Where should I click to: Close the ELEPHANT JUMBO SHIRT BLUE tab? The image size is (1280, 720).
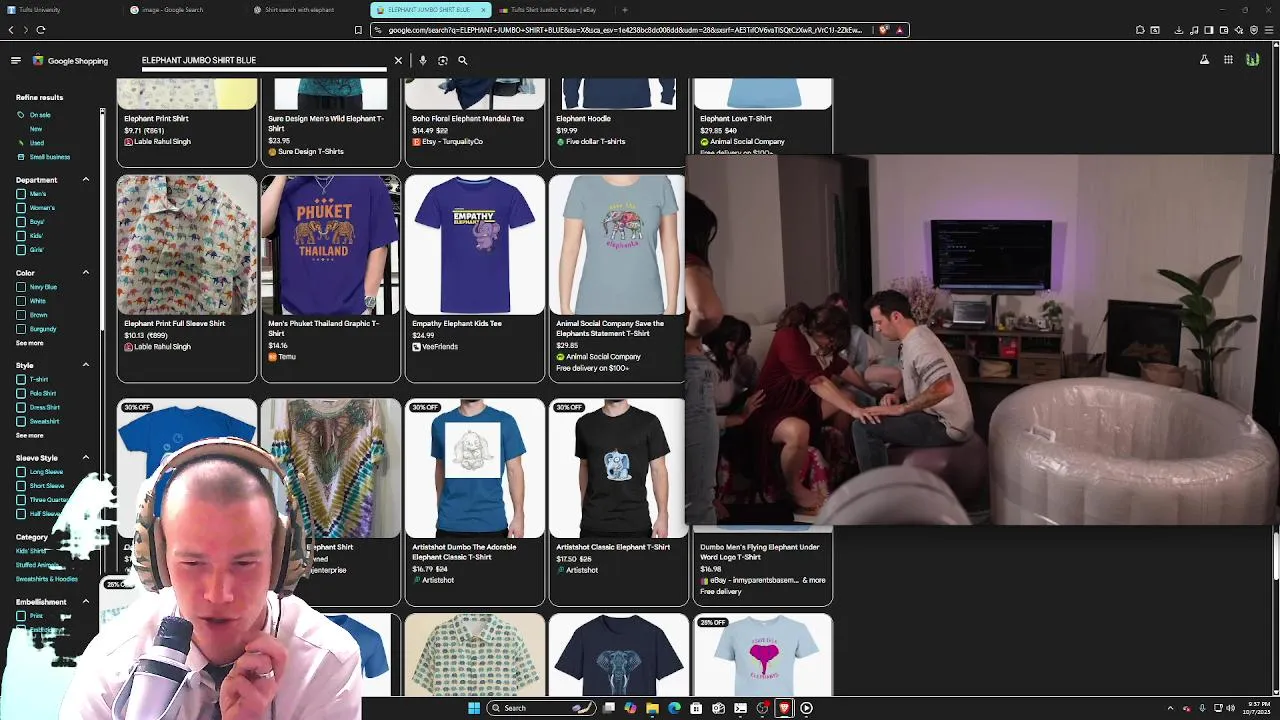coord(484,10)
